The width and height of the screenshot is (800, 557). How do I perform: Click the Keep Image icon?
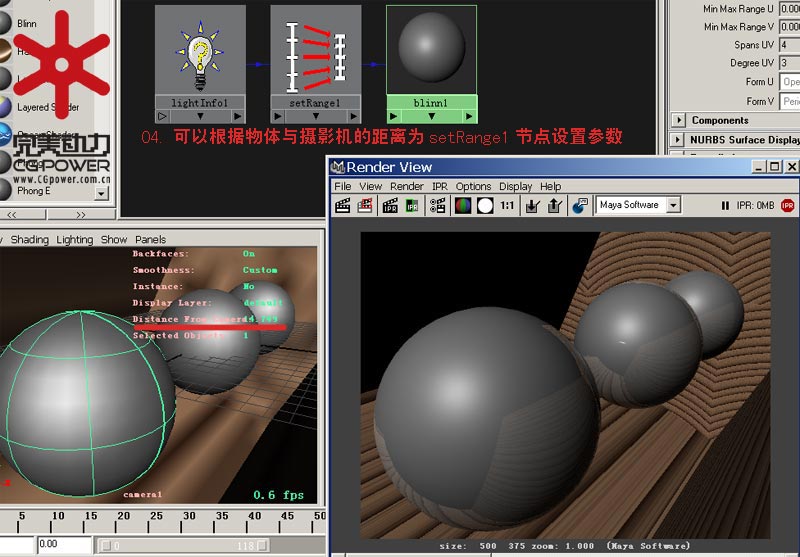coord(532,205)
